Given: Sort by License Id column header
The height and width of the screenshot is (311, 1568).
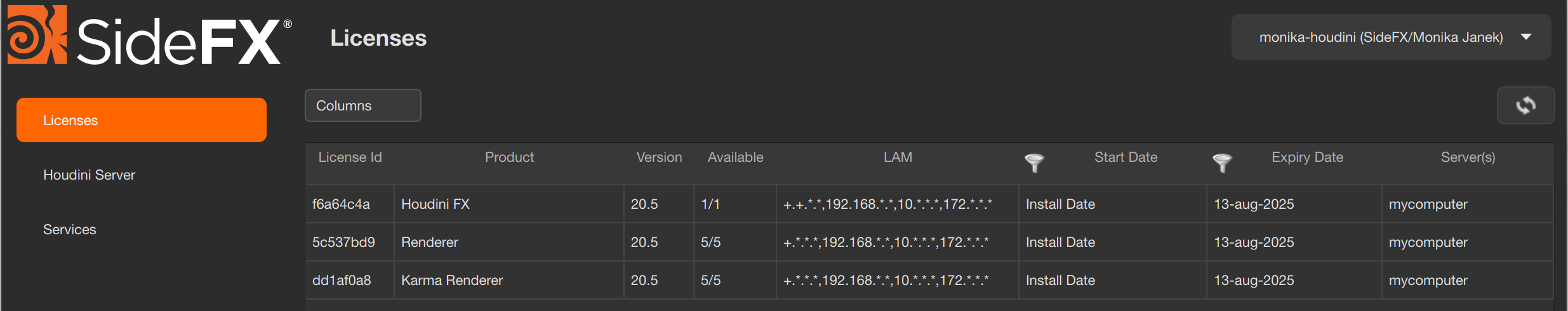Looking at the screenshot, I should click(x=350, y=157).
